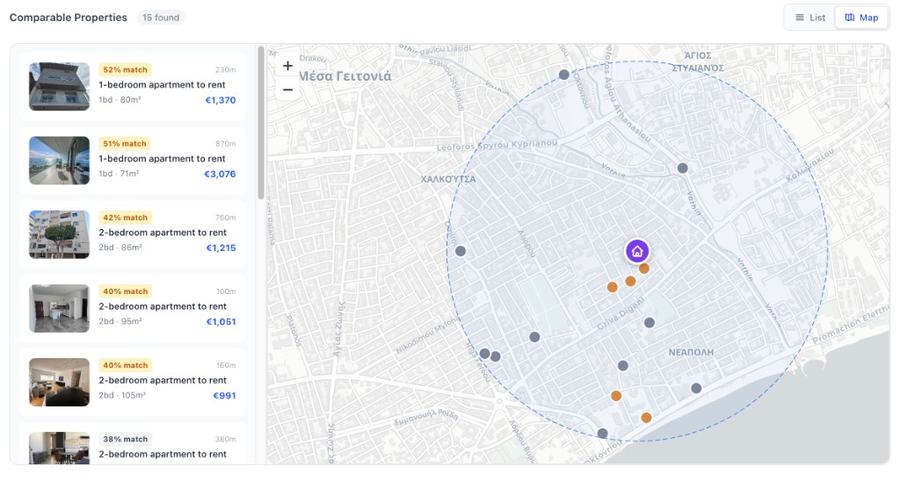Click the '51% match' badge
Viewport: 900px width, 481px height.
125,143
